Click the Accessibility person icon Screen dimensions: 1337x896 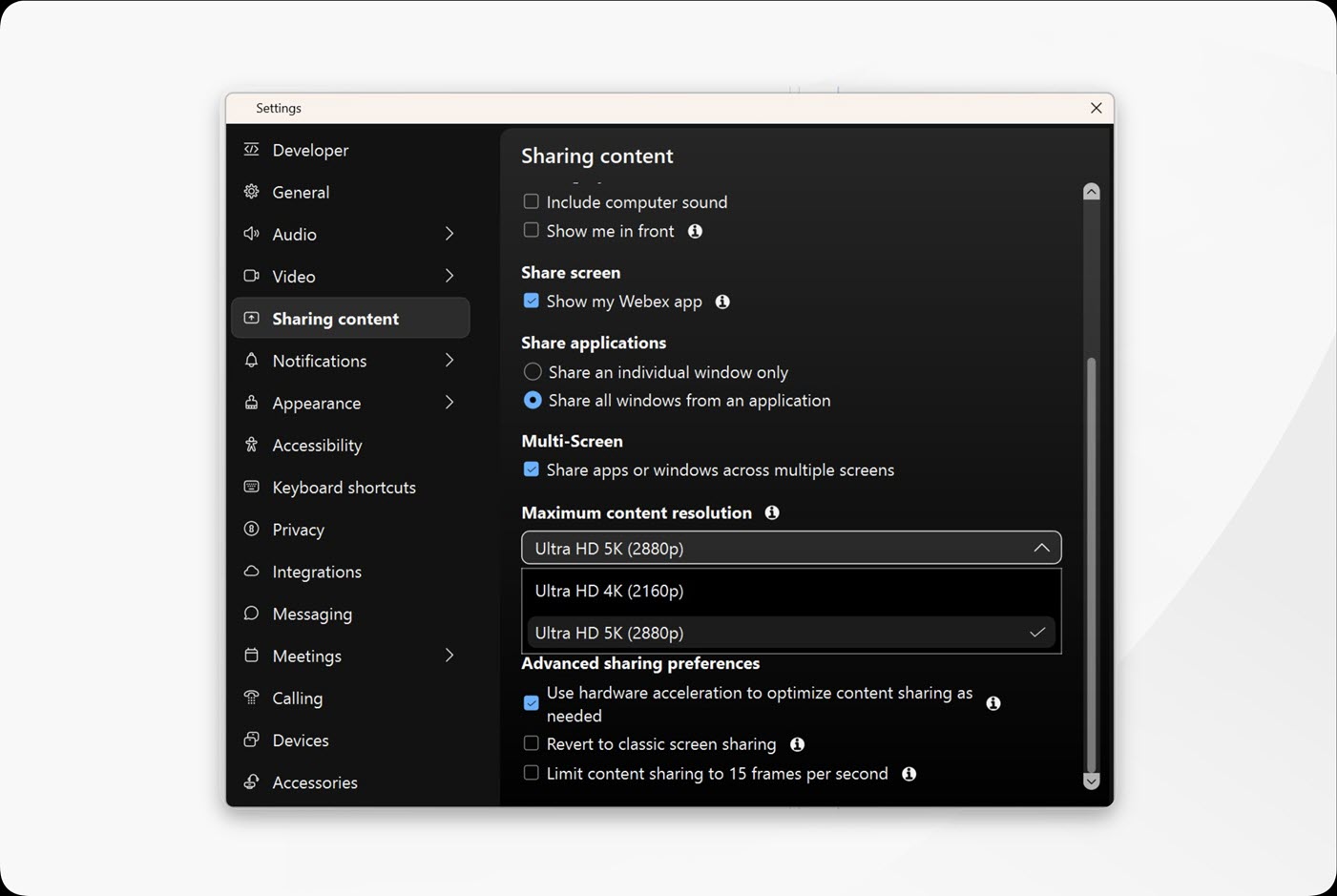[x=251, y=445]
